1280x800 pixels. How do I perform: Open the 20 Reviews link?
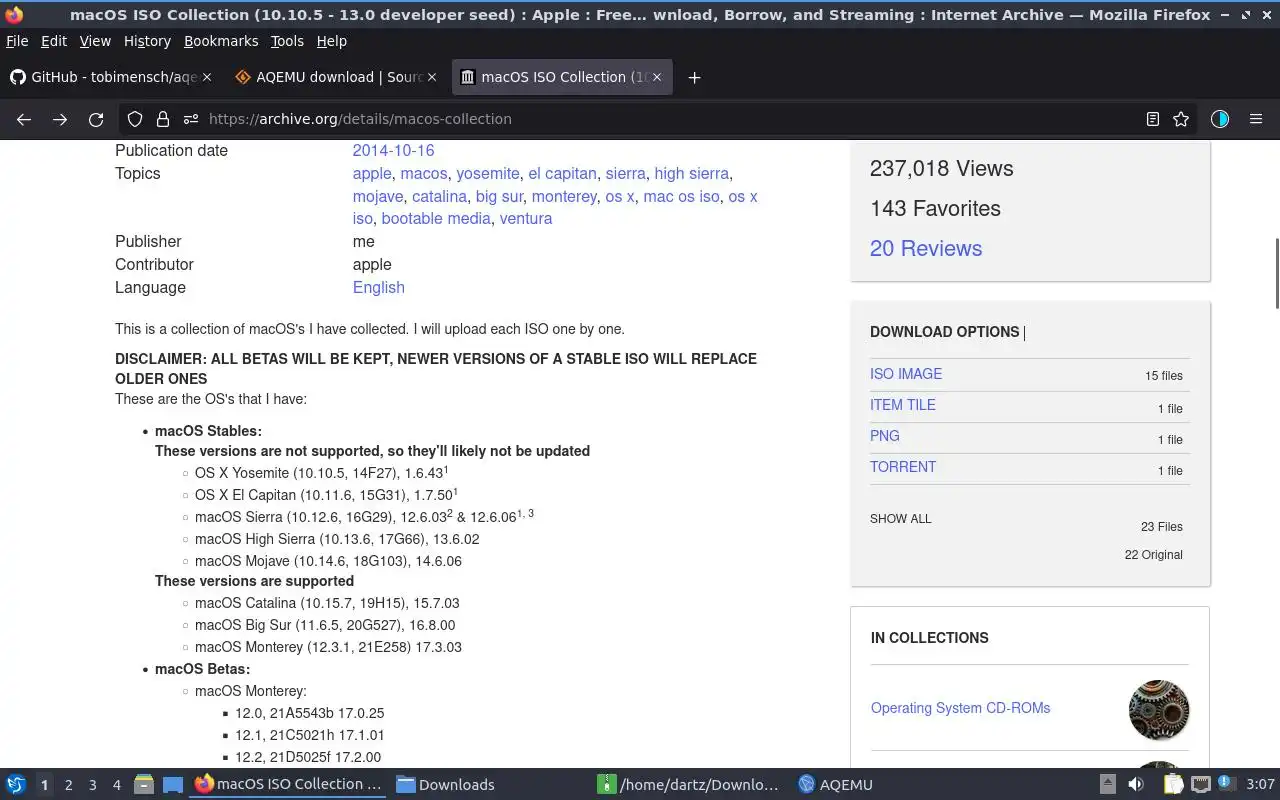[926, 248]
